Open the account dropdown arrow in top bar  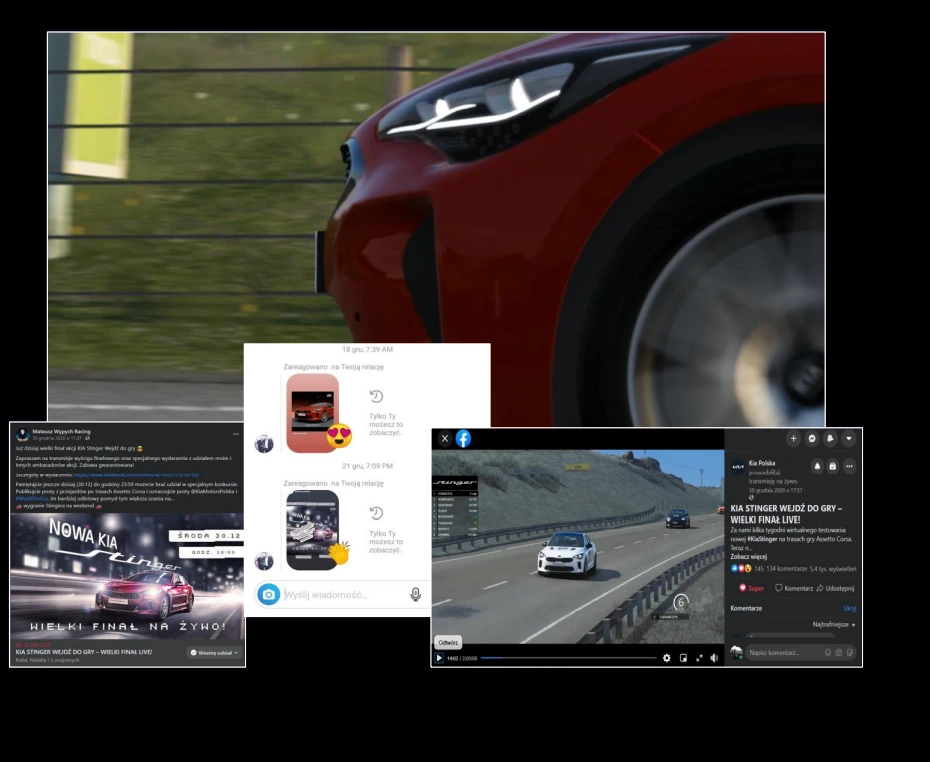849,439
